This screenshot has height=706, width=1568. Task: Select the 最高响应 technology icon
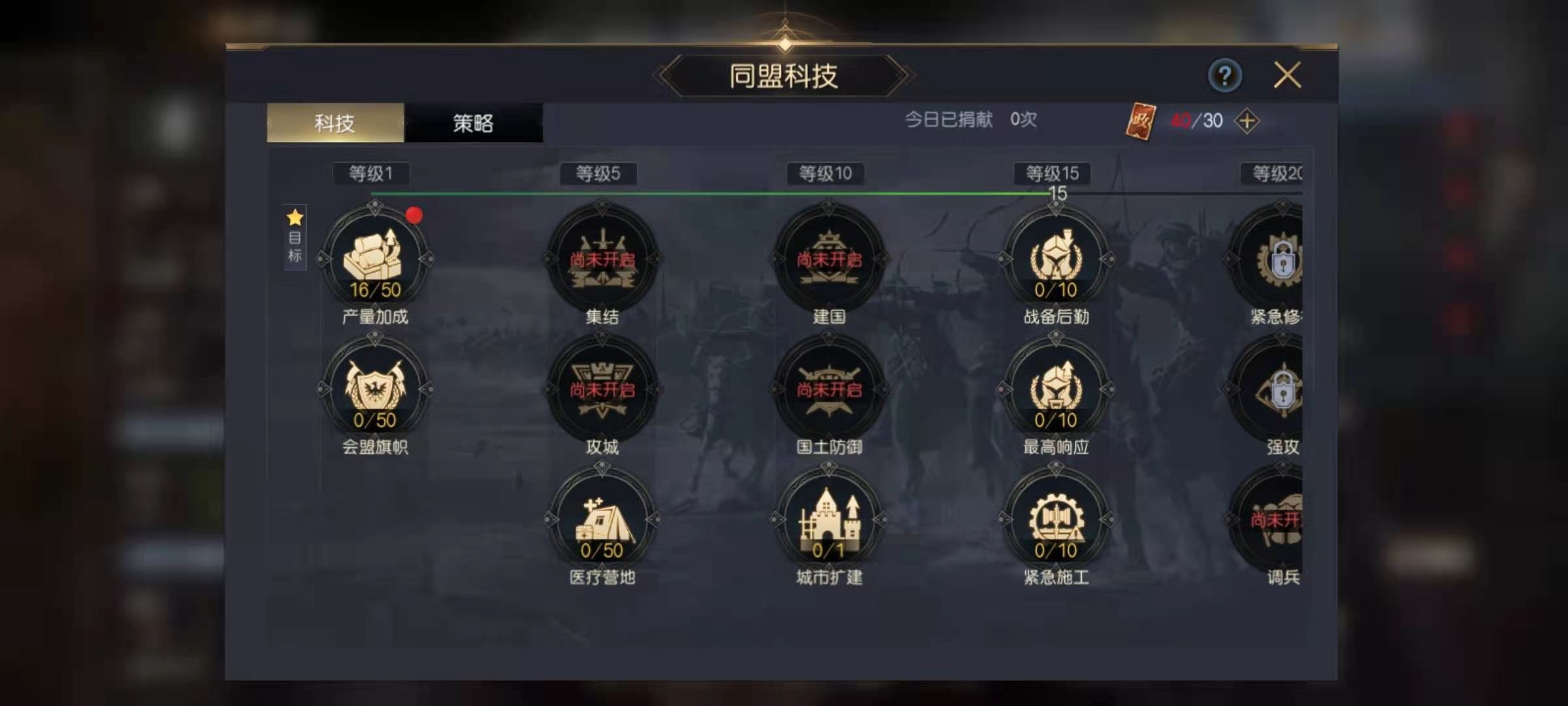coord(1056,389)
